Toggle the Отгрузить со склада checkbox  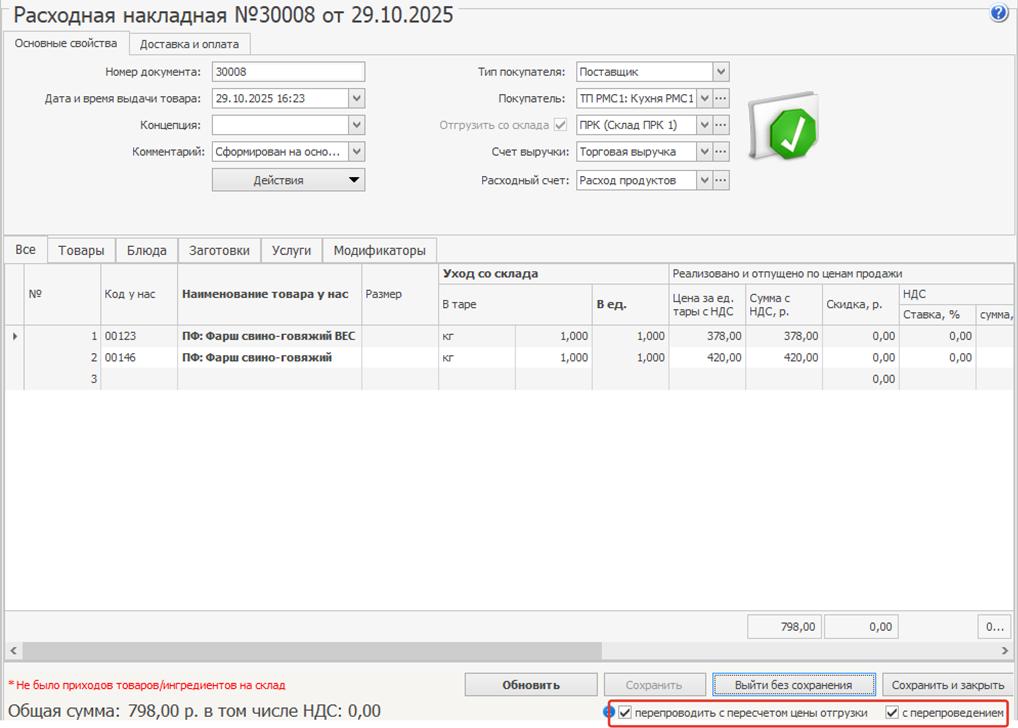pyautogui.click(x=560, y=125)
